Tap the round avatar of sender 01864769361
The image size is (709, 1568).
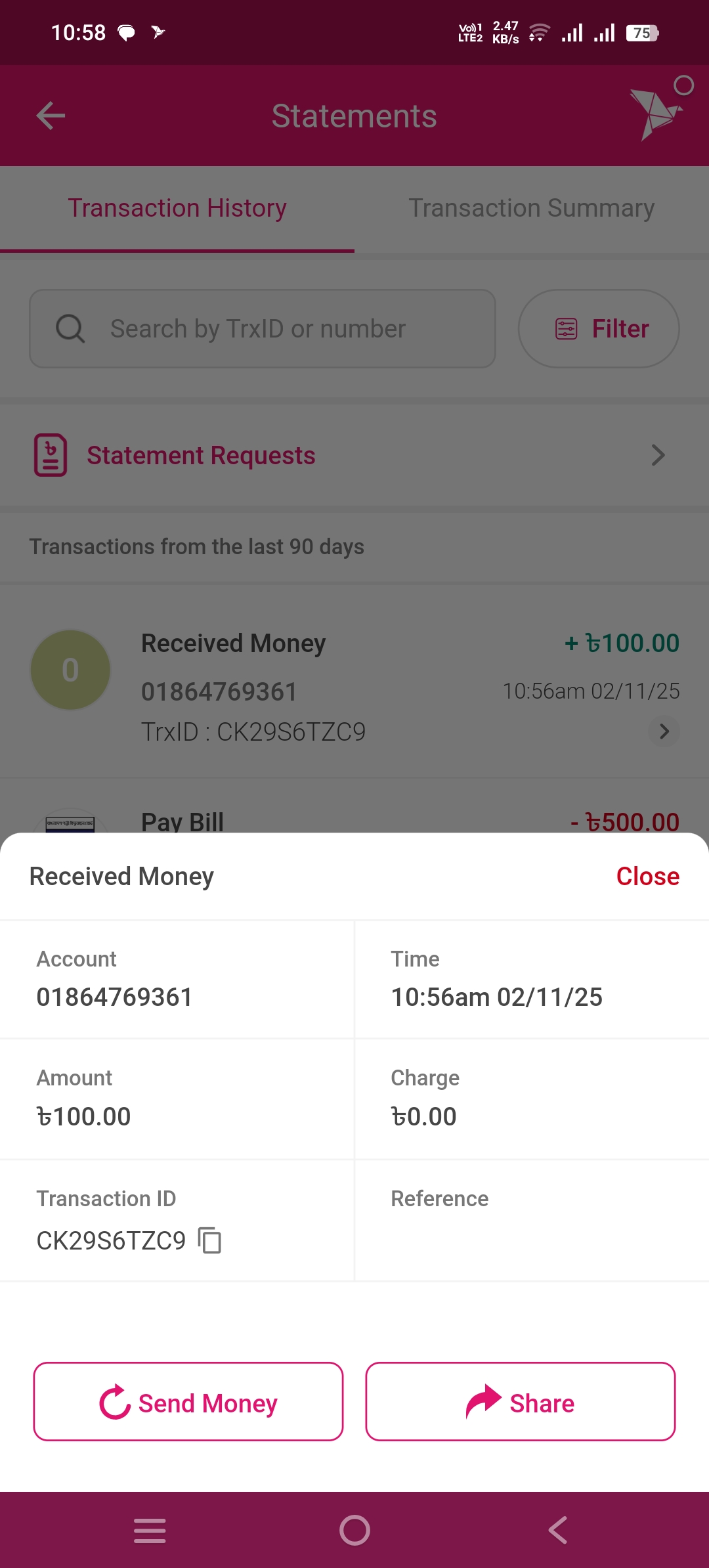pyautogui.click(x=70, y=670)
